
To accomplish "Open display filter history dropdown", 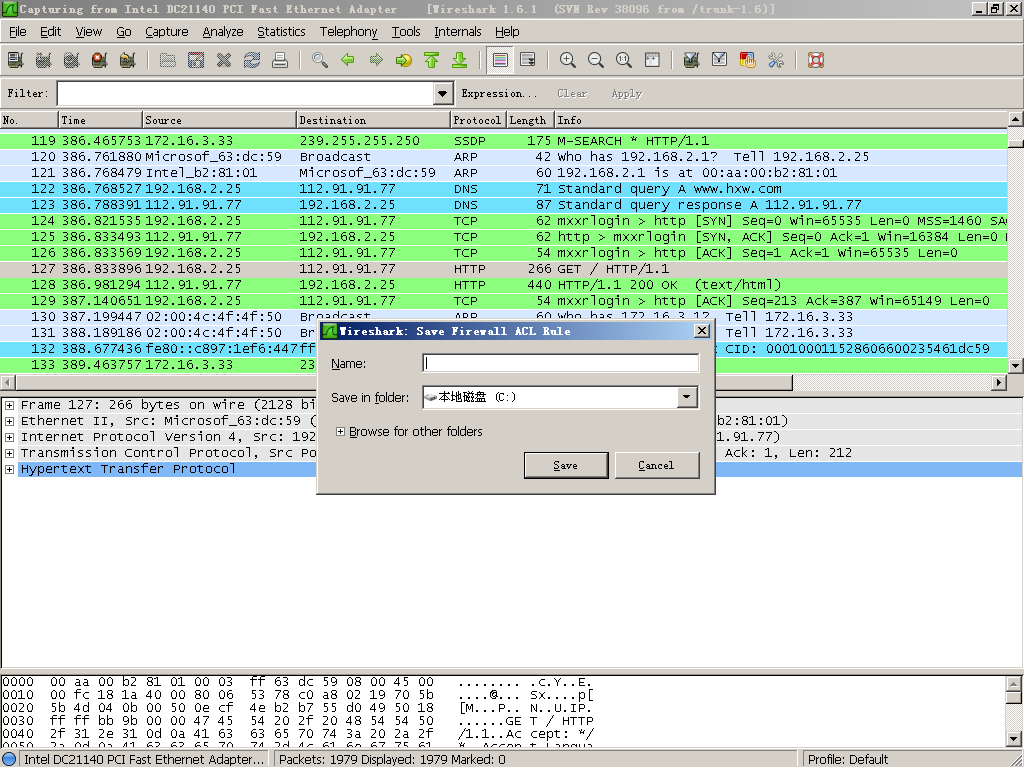I will click(443, 93).
